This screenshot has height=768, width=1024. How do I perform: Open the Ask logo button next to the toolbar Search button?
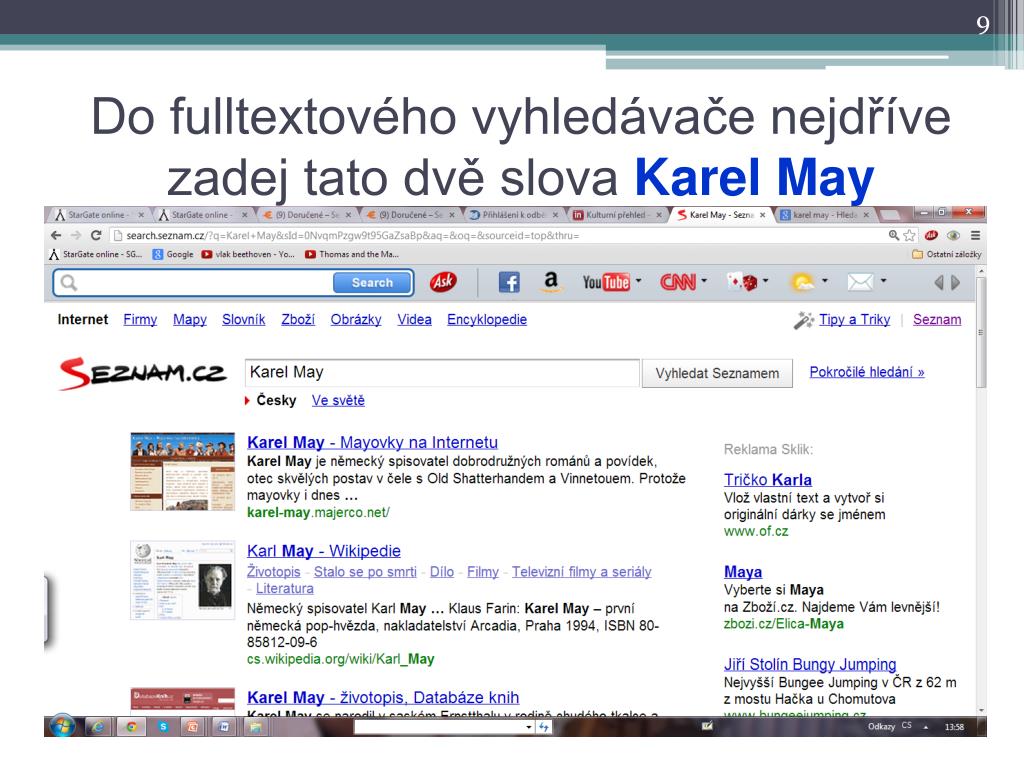click(443, 282)
